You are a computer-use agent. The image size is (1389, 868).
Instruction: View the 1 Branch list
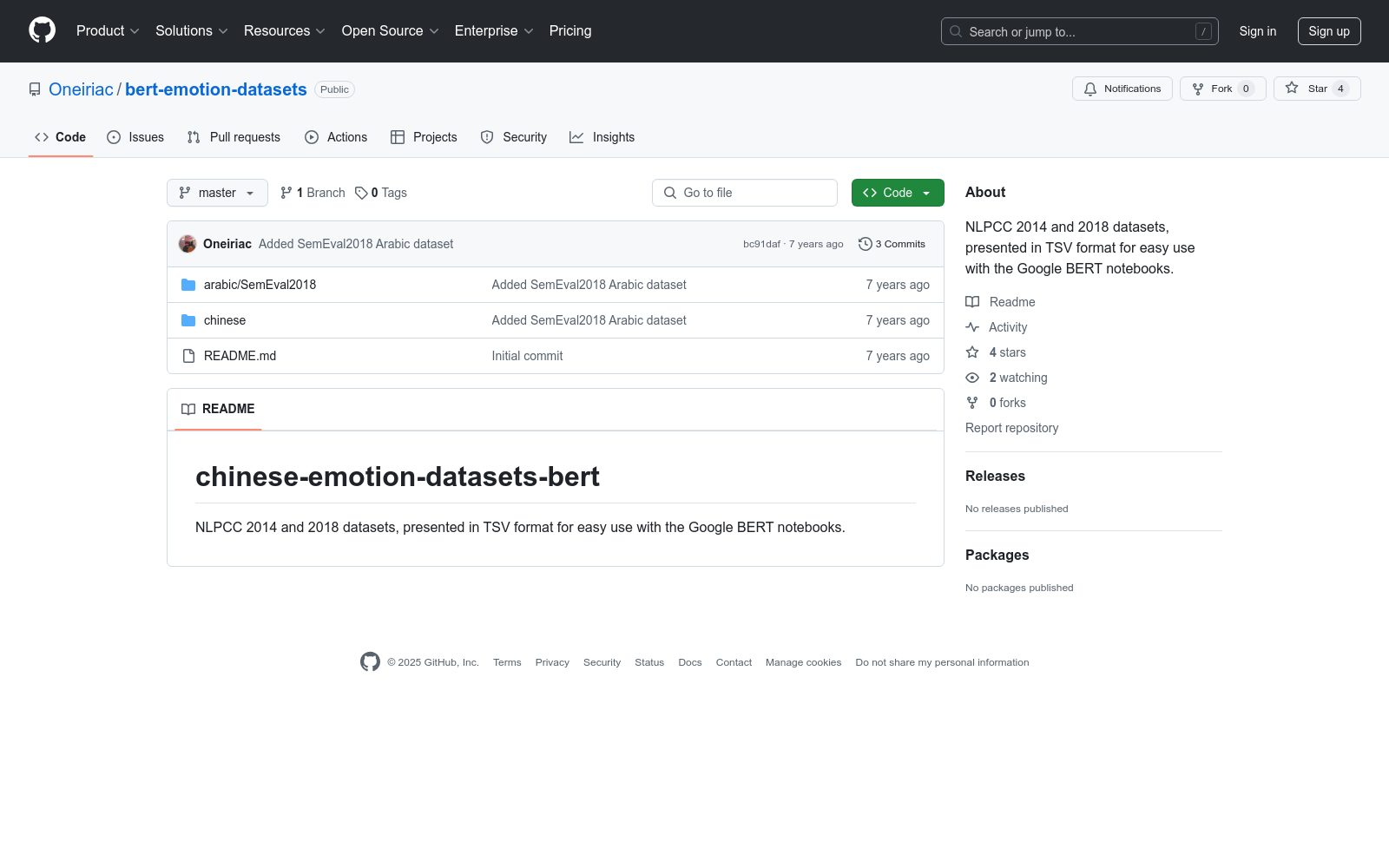pos(313,193)
